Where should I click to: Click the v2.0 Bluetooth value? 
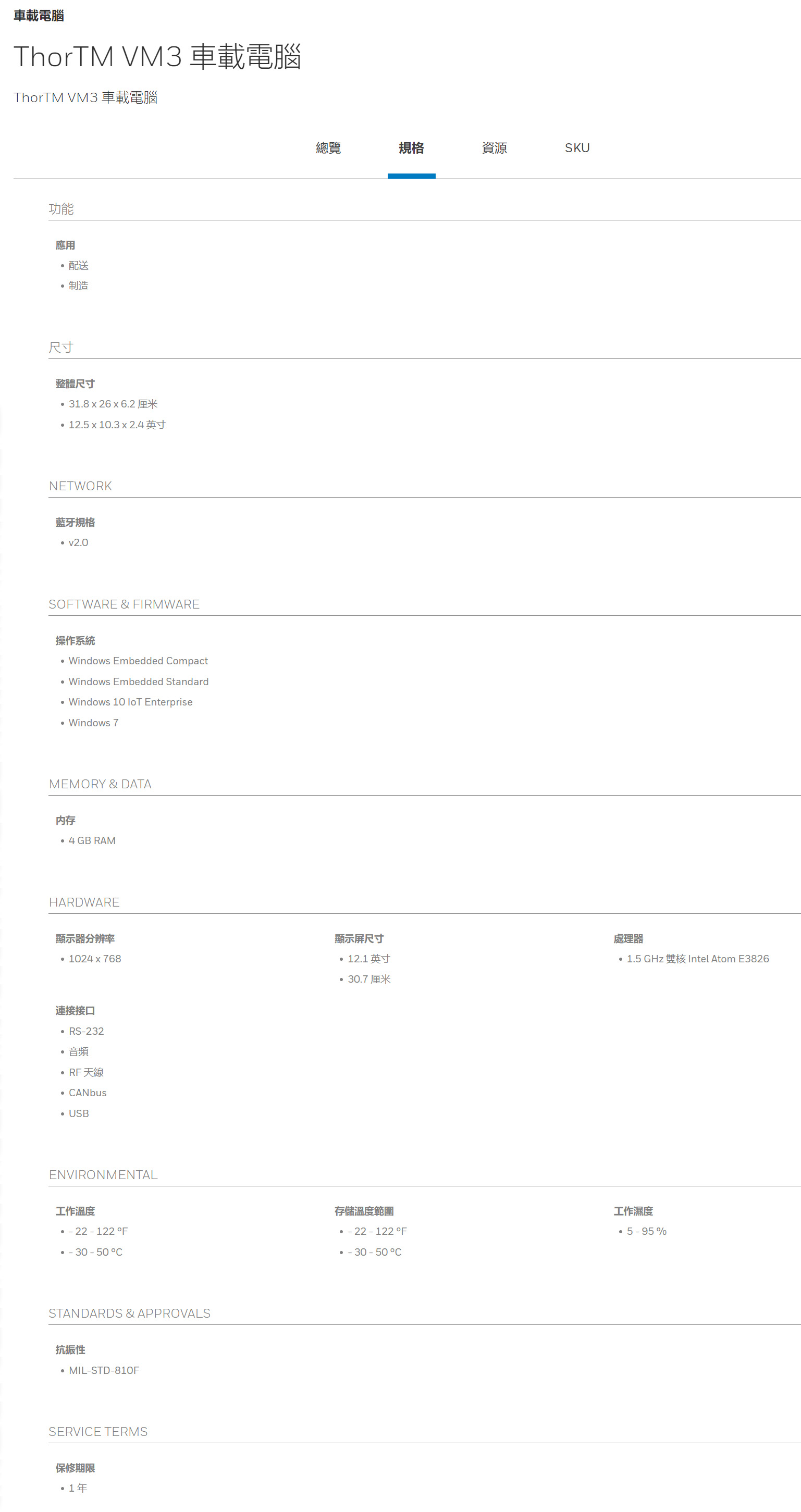(x=79, y=542)
